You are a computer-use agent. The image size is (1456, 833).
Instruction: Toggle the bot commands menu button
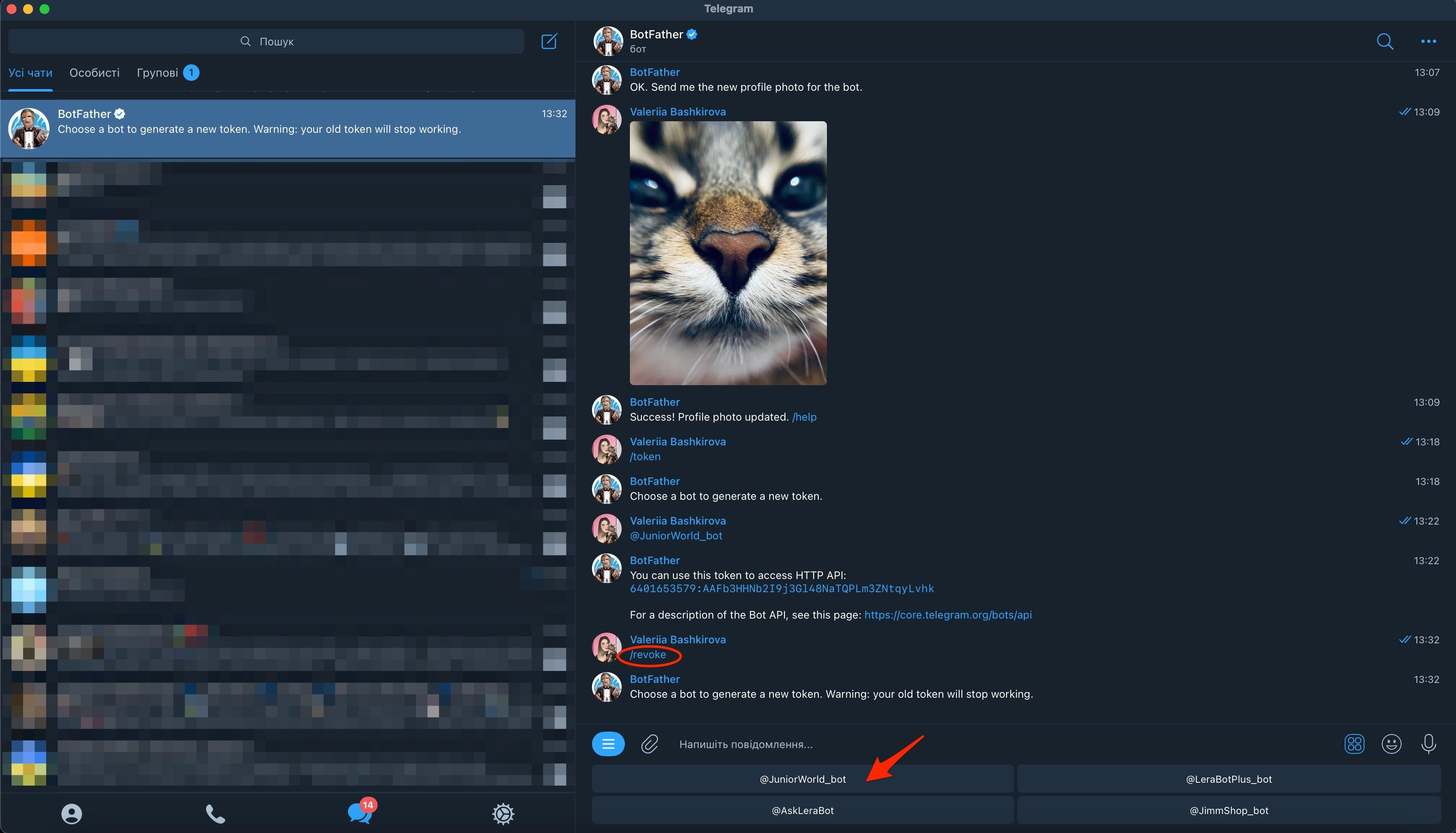608,744
